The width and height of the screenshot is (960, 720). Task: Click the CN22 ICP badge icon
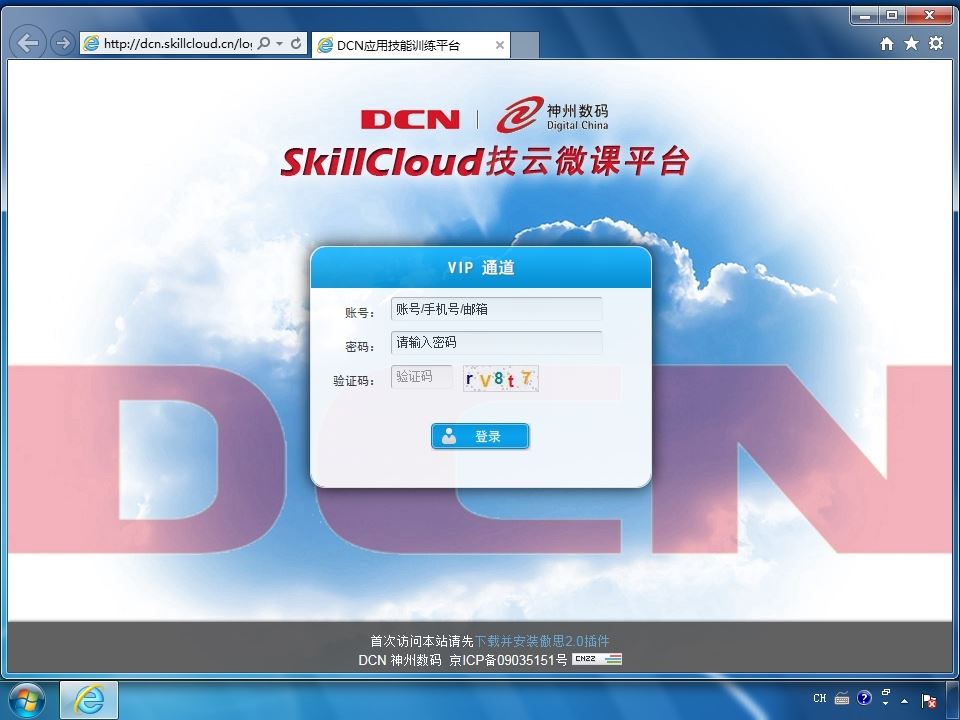597,659
